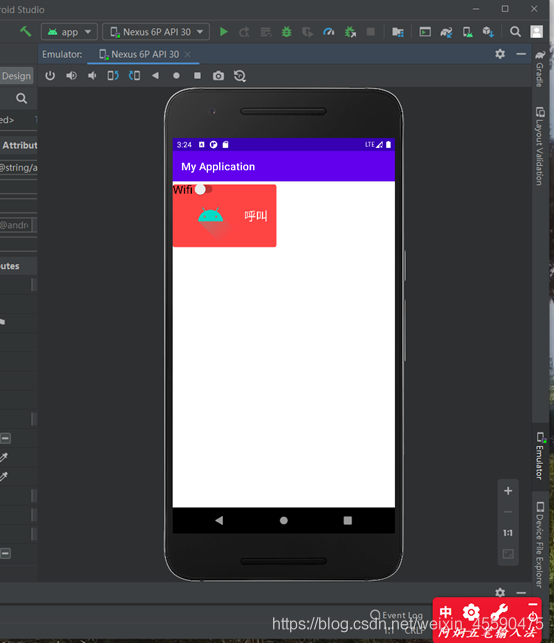Open the Emulator side tab
This screenshot has height=643, width=554.
pos(540,455)
